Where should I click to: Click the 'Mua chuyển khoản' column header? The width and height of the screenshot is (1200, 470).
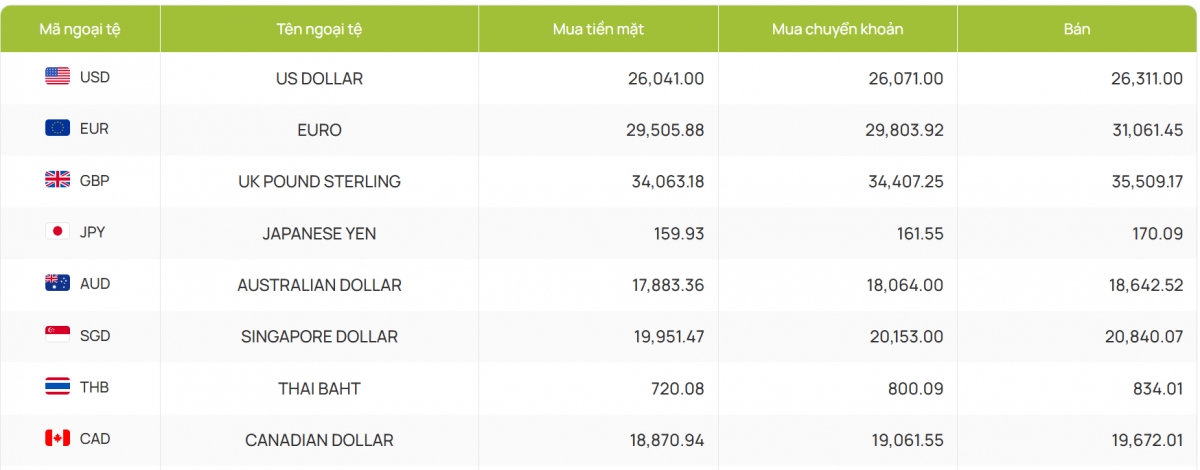(837, 29)
